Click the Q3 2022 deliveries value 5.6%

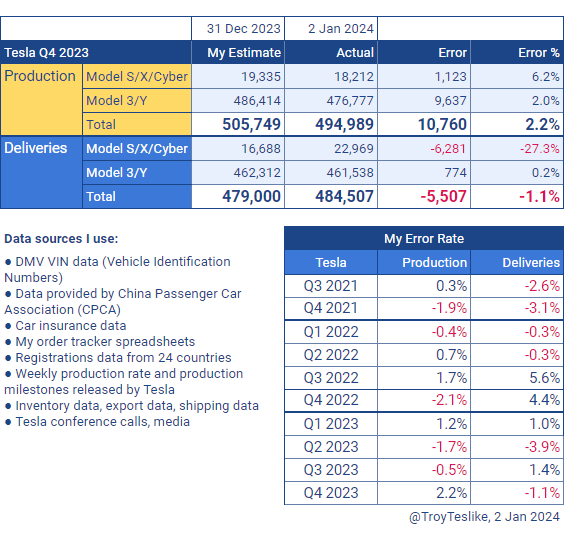coord(517,378)
